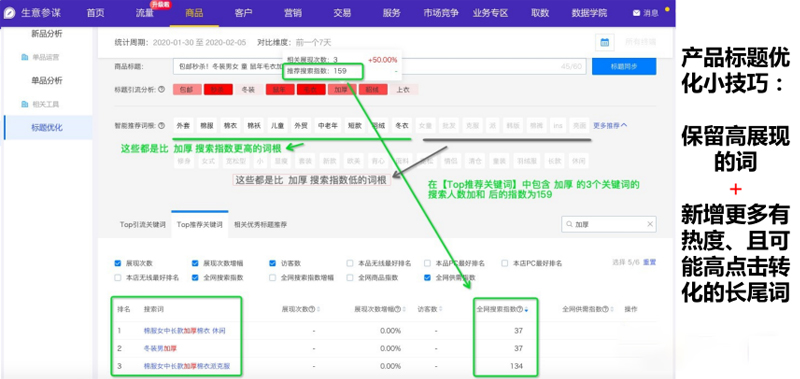
Task: Open the 客户 top navigation item
Action: (x=243, y=13)
